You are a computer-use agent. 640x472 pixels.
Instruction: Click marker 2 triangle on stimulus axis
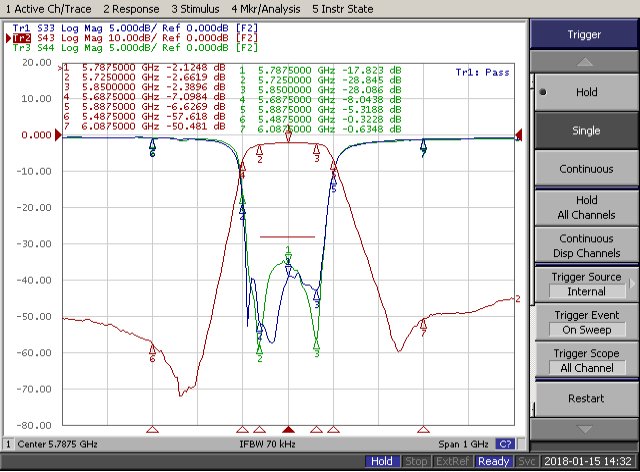260,430
